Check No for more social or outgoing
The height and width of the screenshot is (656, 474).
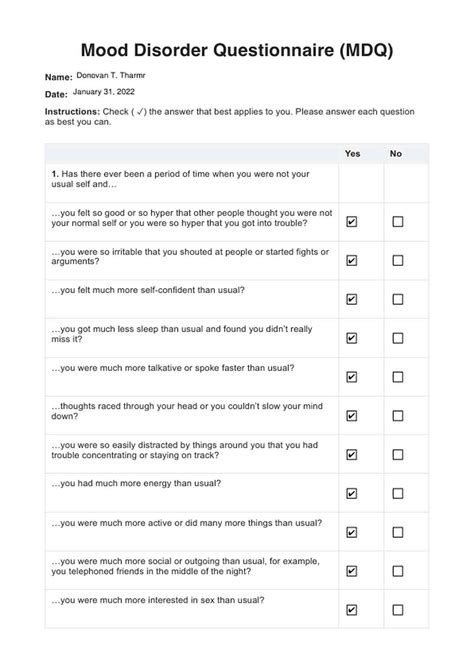pos(397,571)
